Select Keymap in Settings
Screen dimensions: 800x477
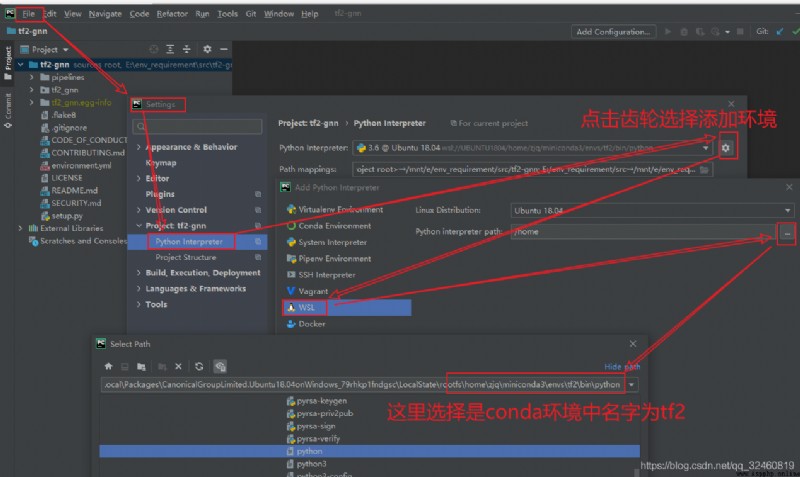161,163
